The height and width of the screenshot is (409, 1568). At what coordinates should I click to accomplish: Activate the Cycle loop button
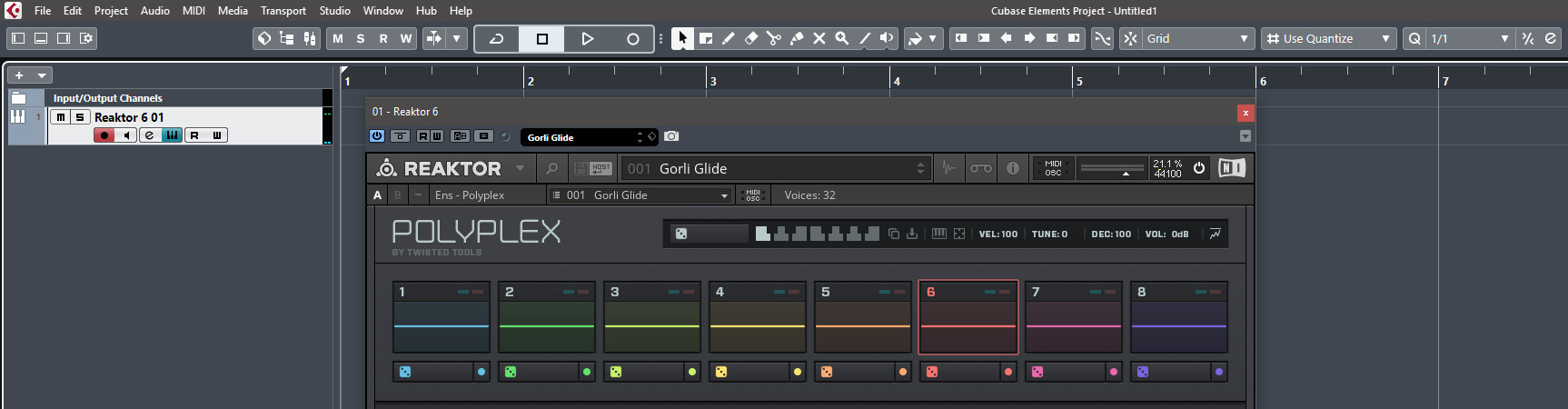pos(497,38)
